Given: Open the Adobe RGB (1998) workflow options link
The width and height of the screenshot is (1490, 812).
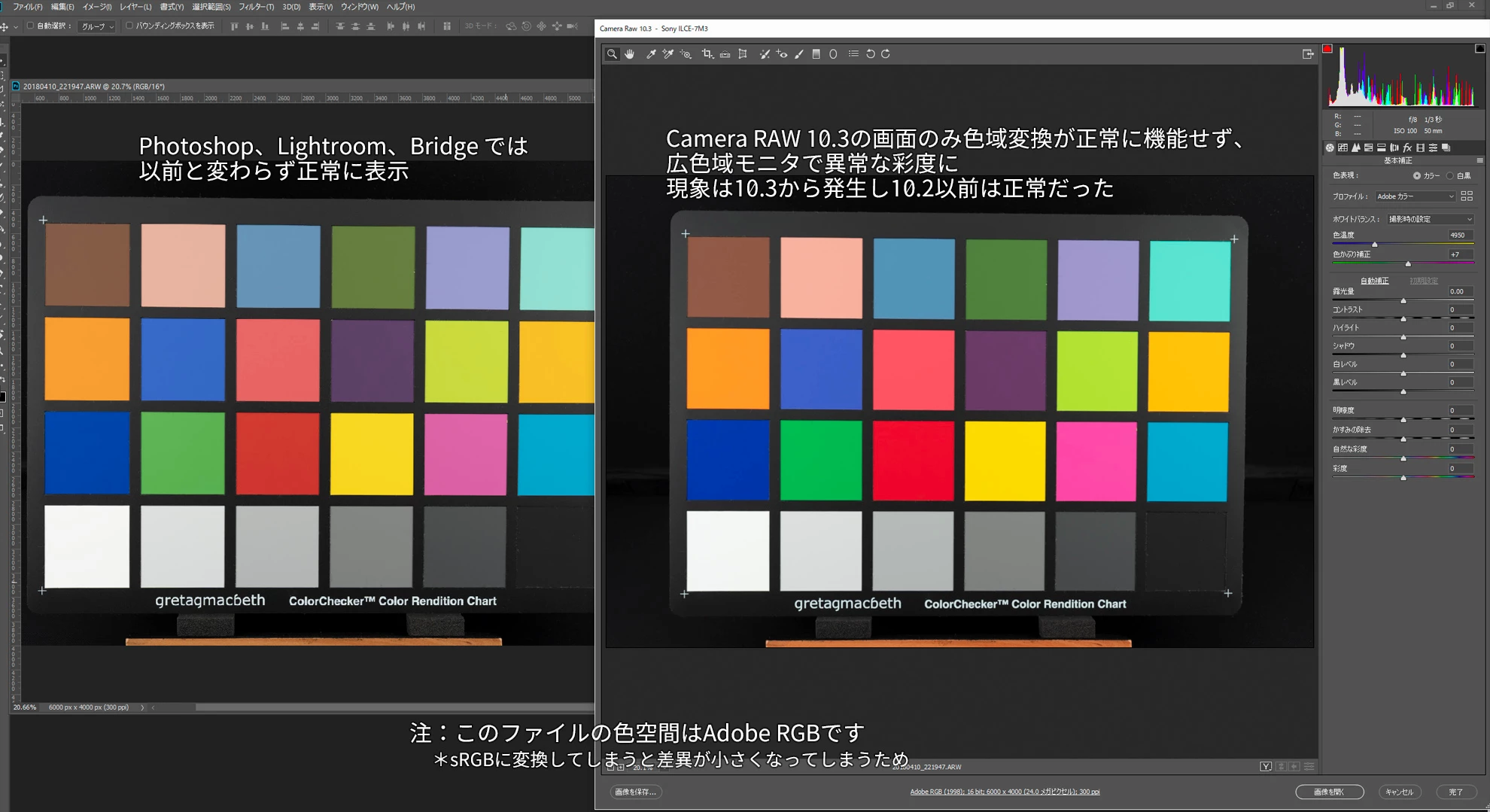Looking at the screenshot, I should (x=1005, y=792).
